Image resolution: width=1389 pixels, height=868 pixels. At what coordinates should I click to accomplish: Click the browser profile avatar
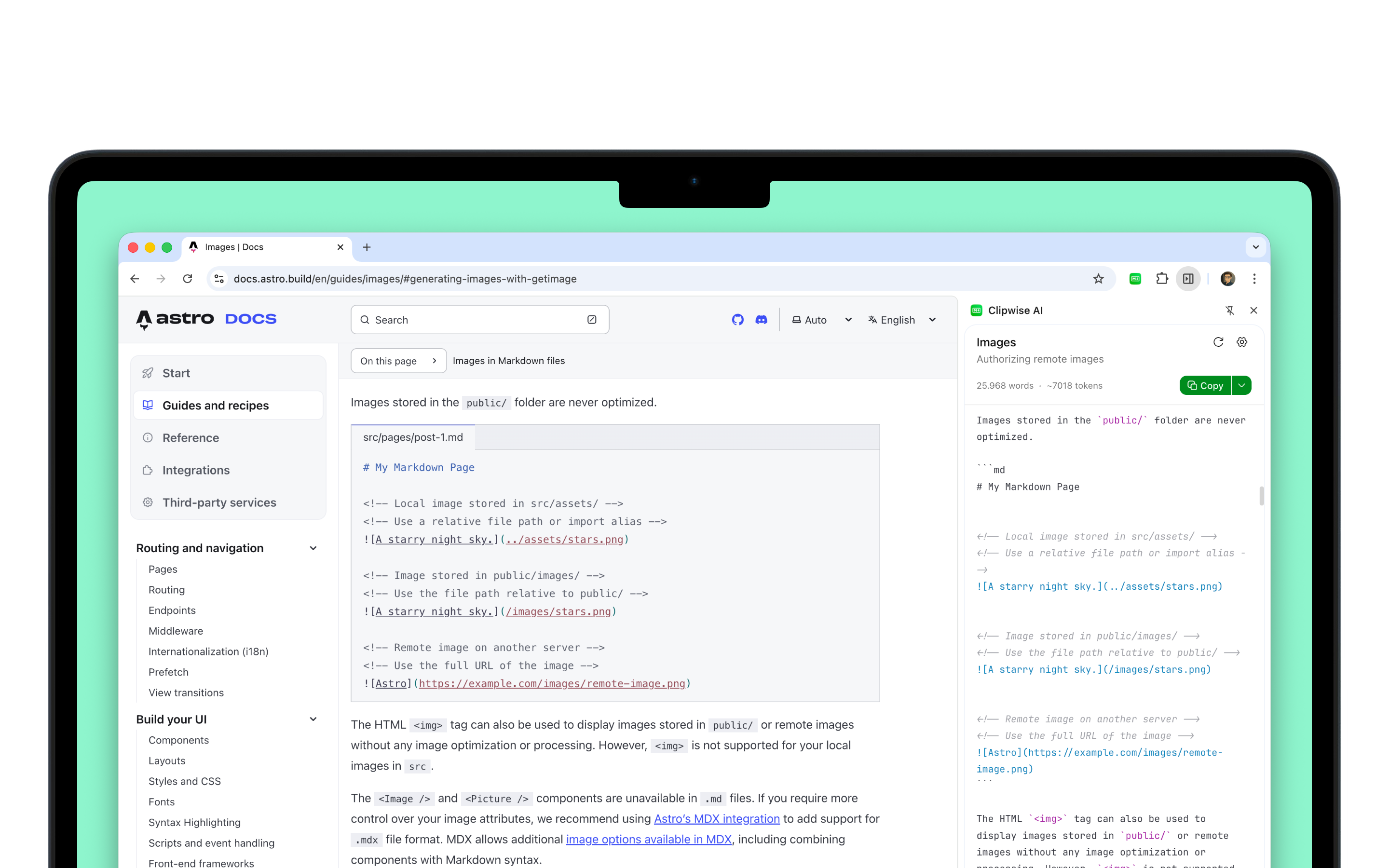coord(1228,278)
